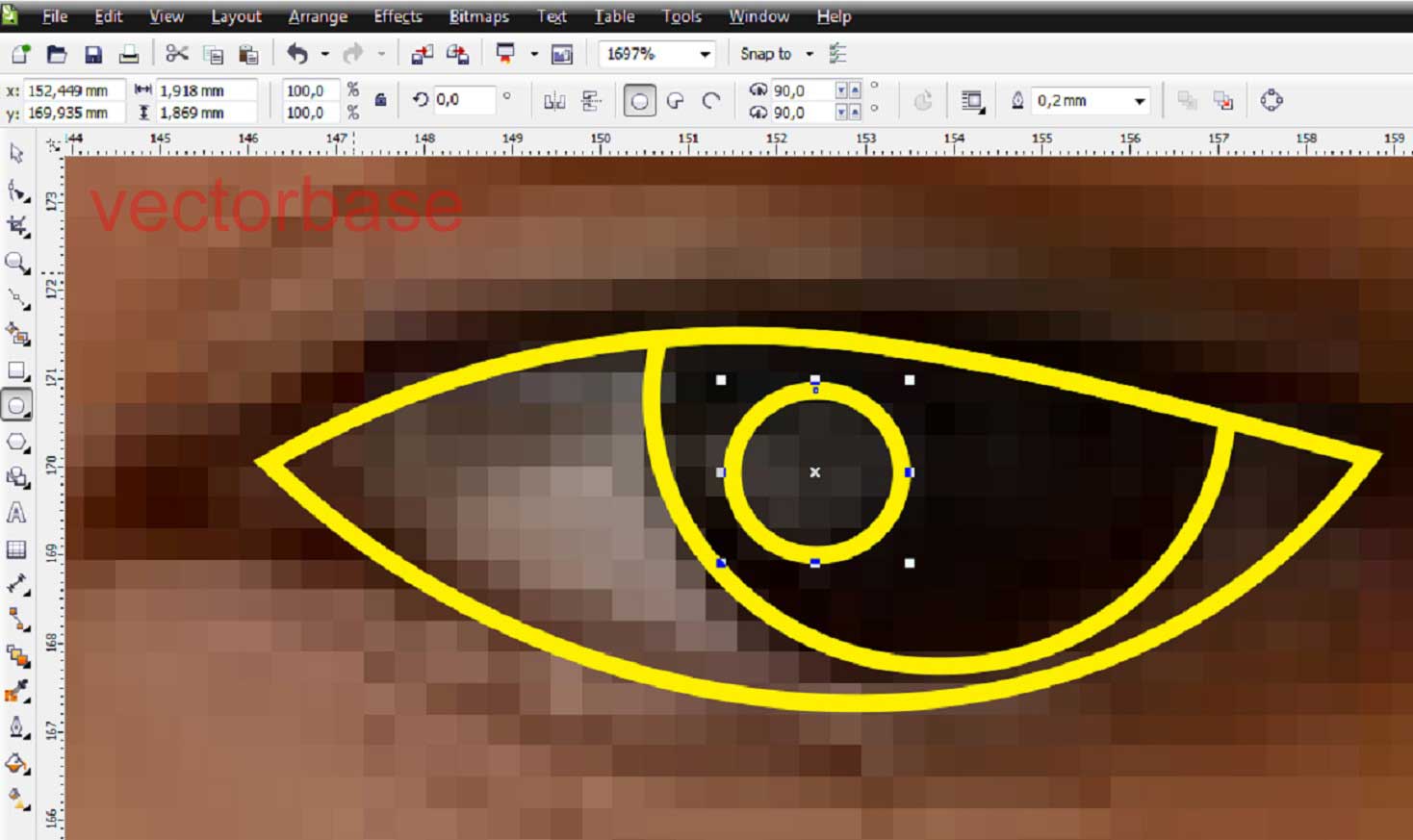Open the Arrange menu
The height and width of the screenshot is (840, 1413).
[x=318, y=16]
